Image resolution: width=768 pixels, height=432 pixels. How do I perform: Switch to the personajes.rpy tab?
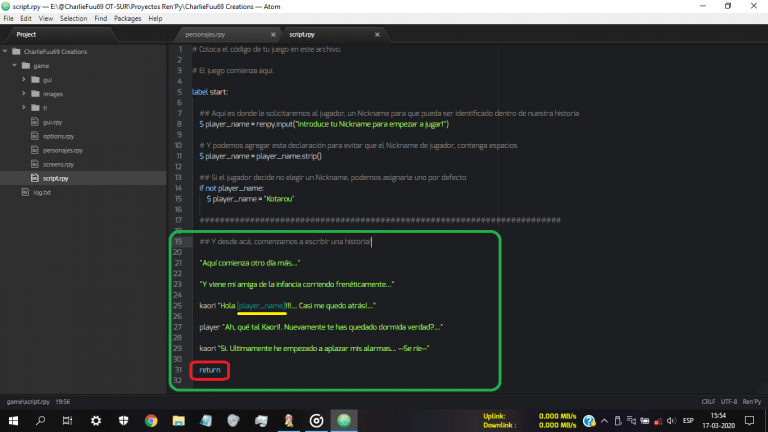(230, 34)
